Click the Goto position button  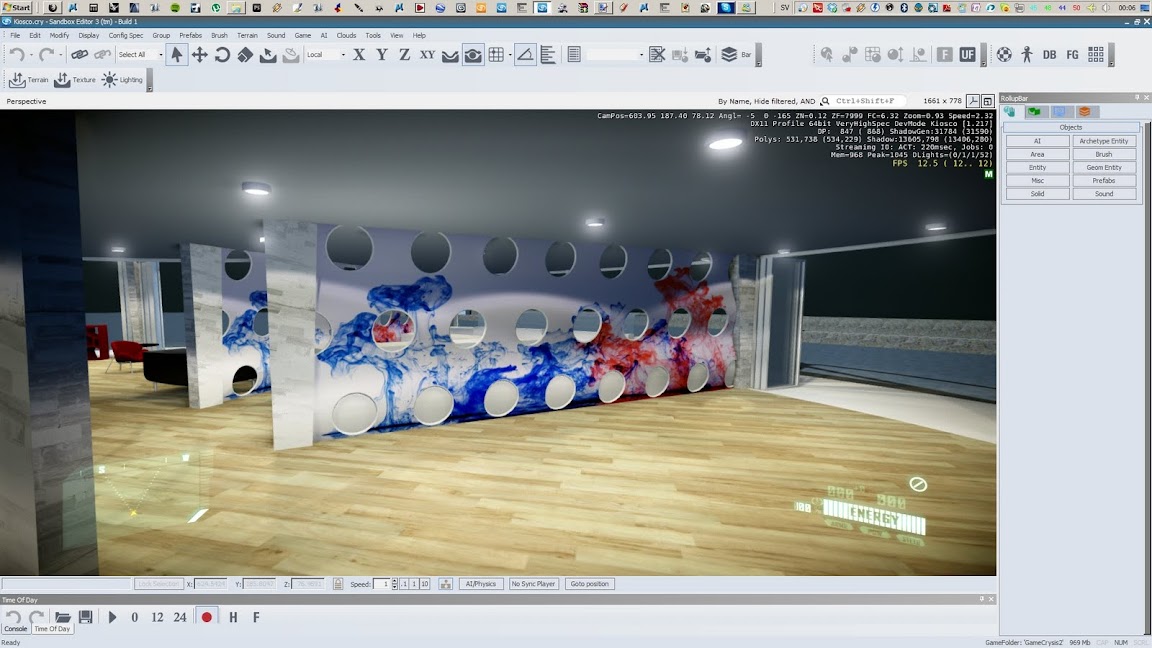click(x=589, y=584)
